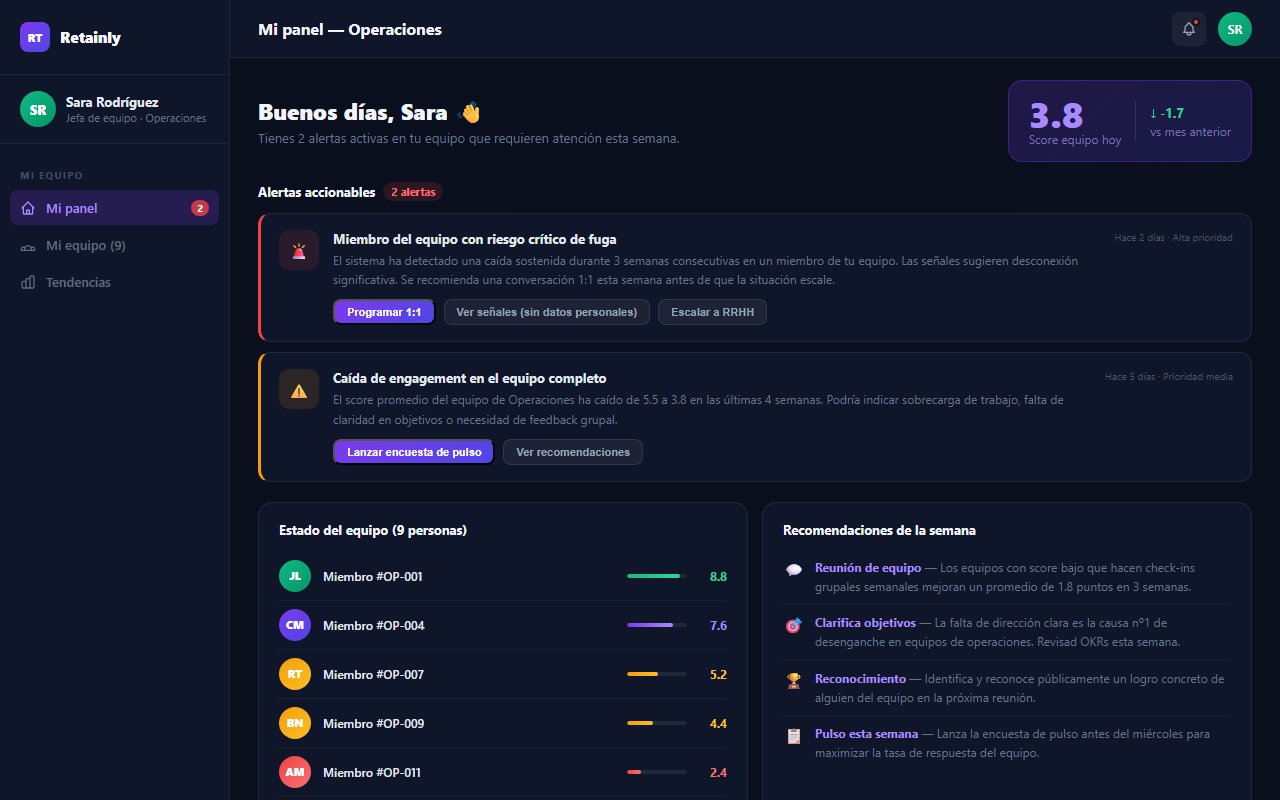The height and width of the screenshot is (800, 1280).
Task: Launch the Lanzar encuesta de pulso button
Action: [x=414, y=452]
